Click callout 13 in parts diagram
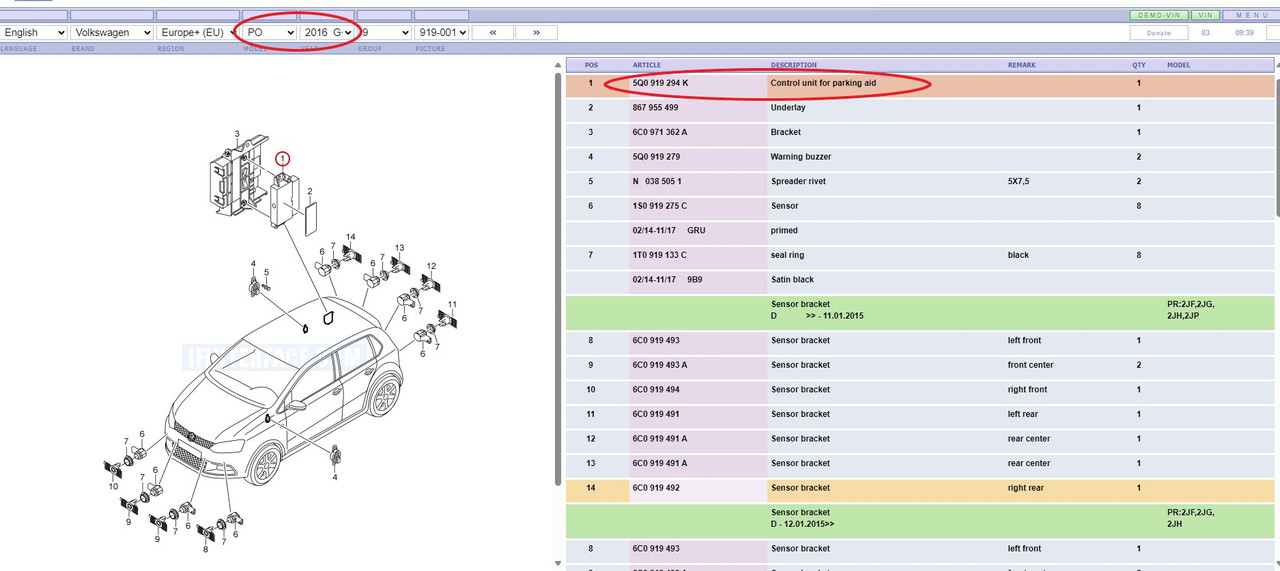The width and height of the screenshot is (1280, 571). (399, 247)
